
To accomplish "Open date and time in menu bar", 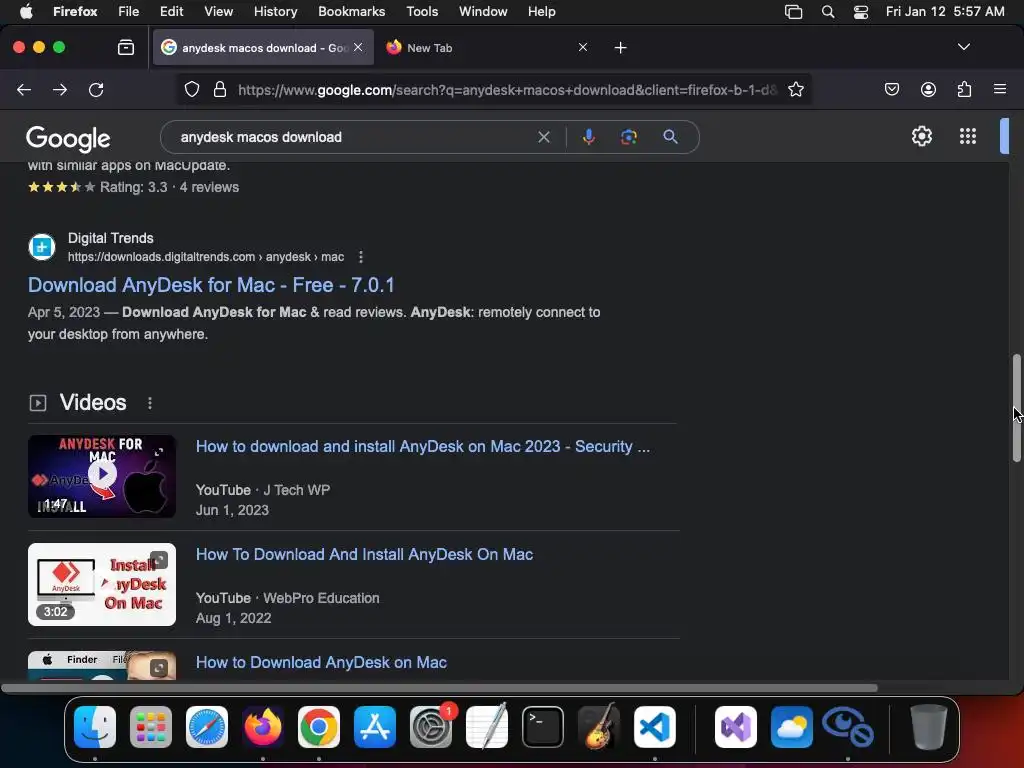I will (x=945, y=12).
